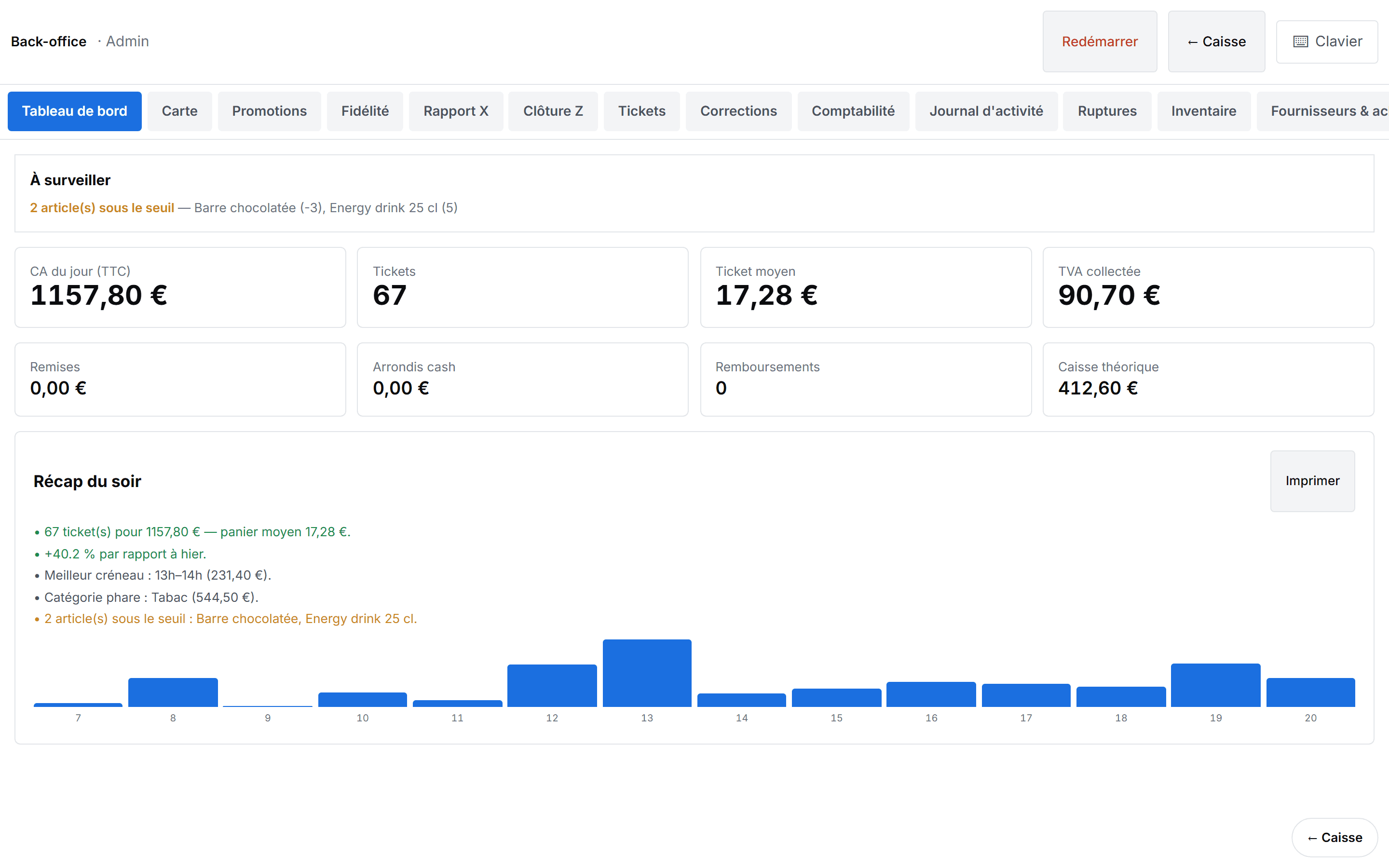This screenshot has width=1389, height=868.
Task: Click the TVA collectée 90,70 € value
Action: pos(1109,296)
